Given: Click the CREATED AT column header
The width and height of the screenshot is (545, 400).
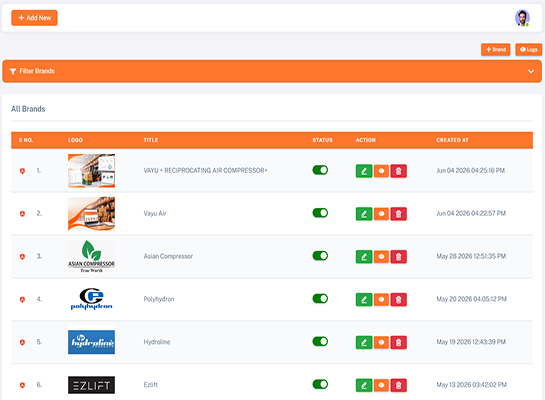Looking at the screenshot, I should point(452,140).
